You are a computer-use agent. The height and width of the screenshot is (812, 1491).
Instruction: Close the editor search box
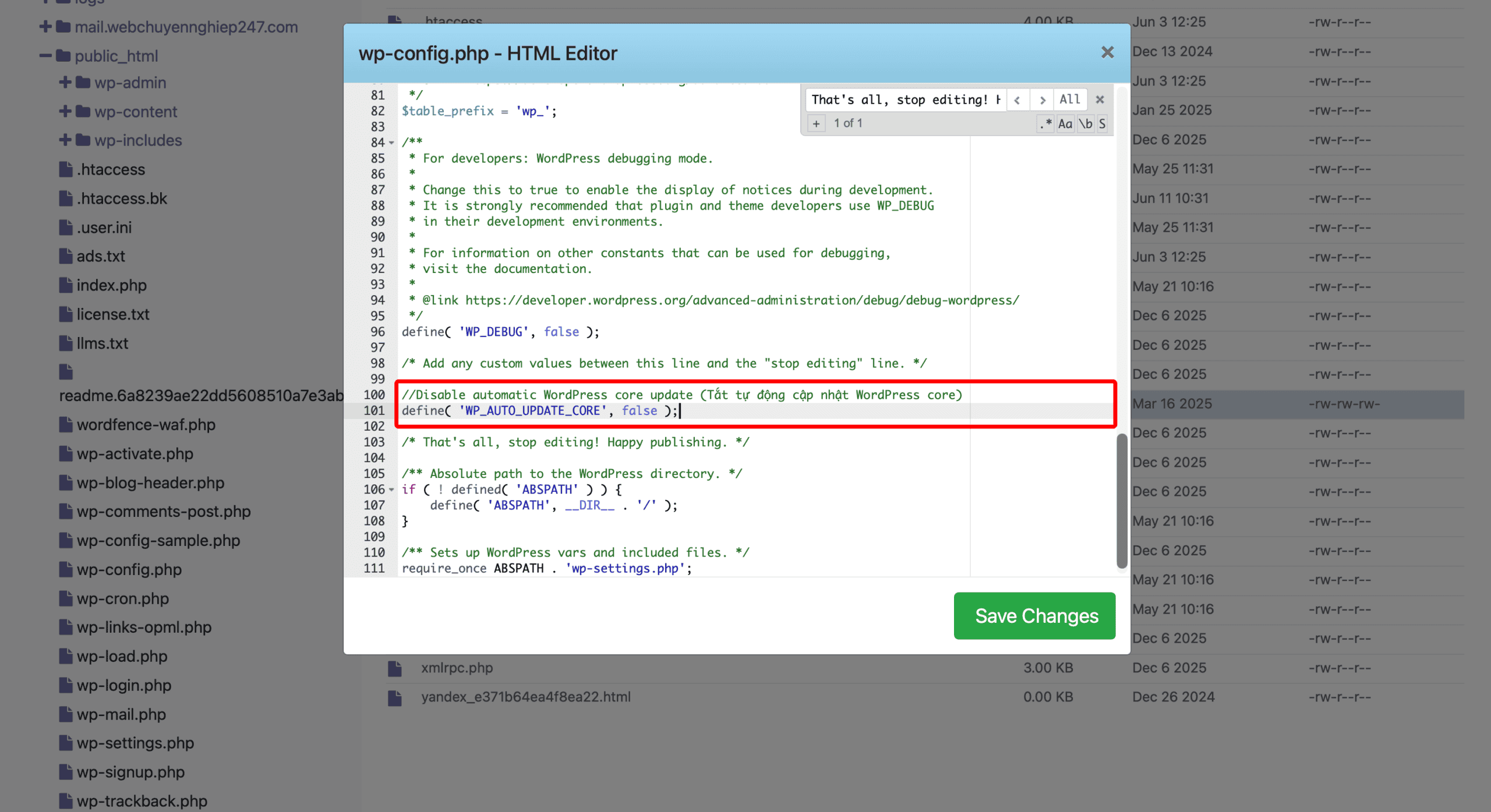(1100, 100)
